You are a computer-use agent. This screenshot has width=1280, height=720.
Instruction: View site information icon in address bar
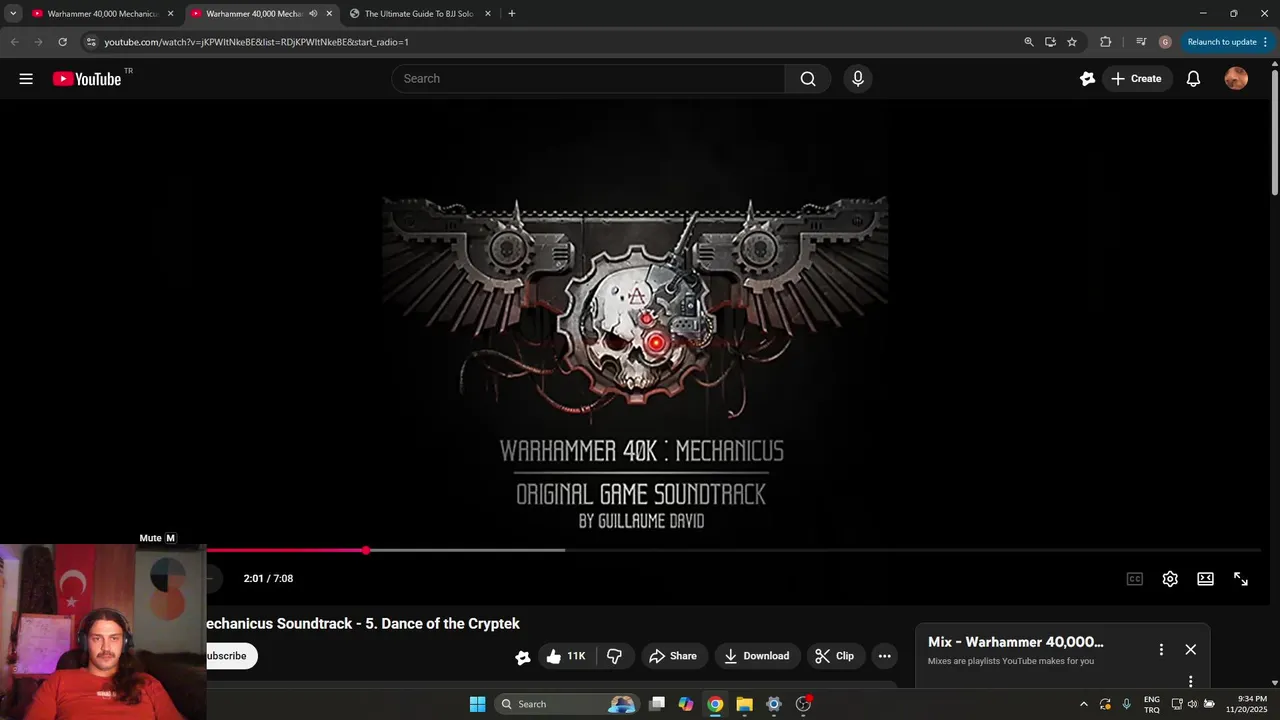point(90,42)
